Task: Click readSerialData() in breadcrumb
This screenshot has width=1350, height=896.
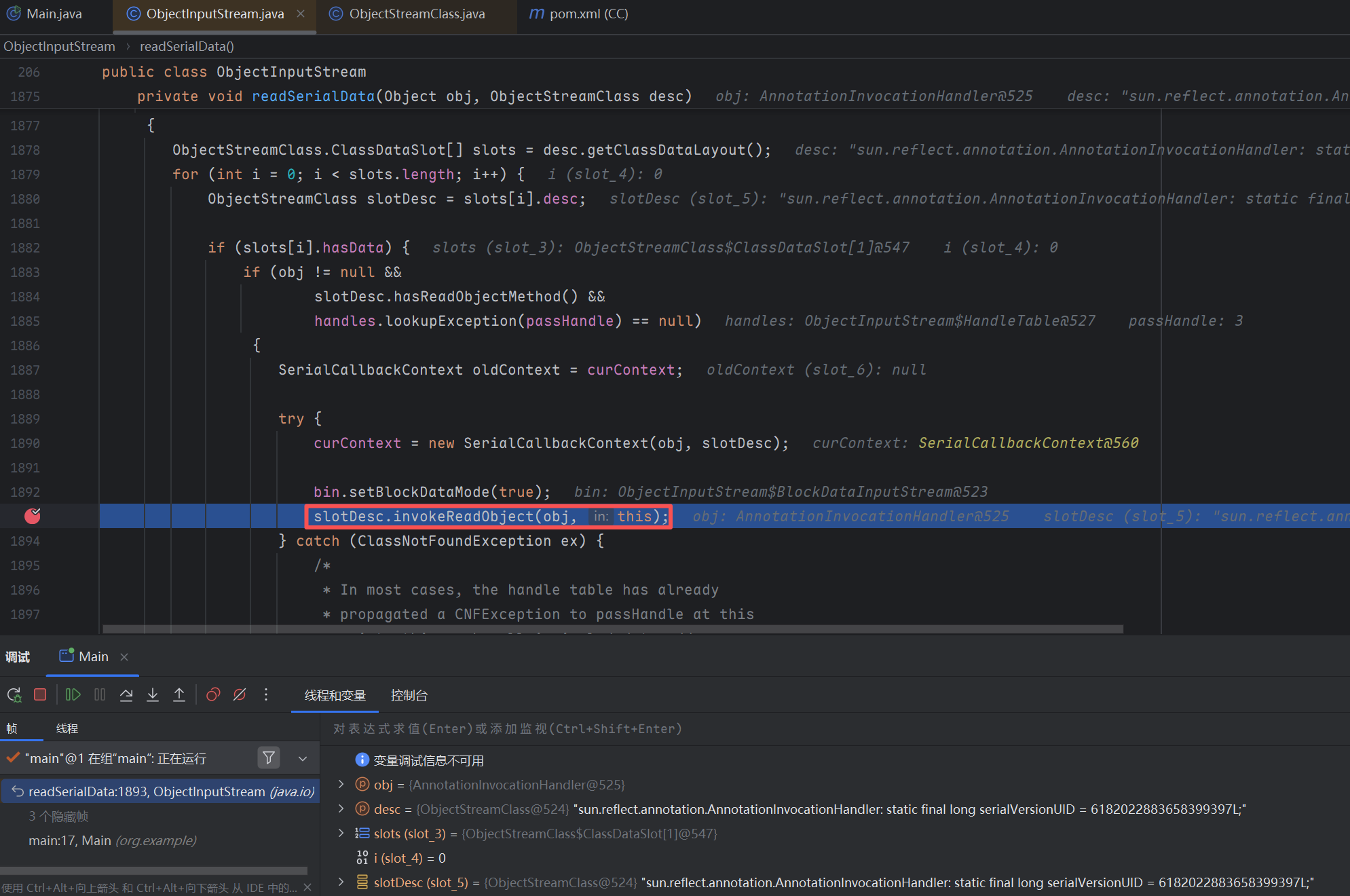Action: pos(187,46)
